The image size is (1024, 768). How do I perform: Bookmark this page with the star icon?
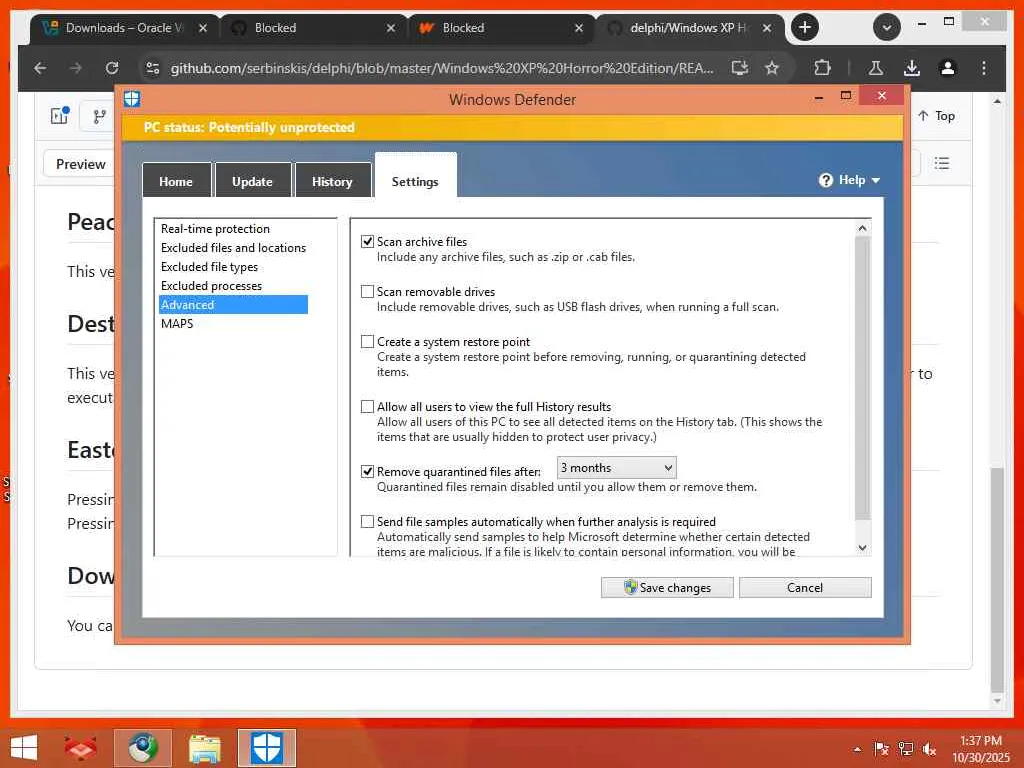pyautogui.click(x=772, y=68)
